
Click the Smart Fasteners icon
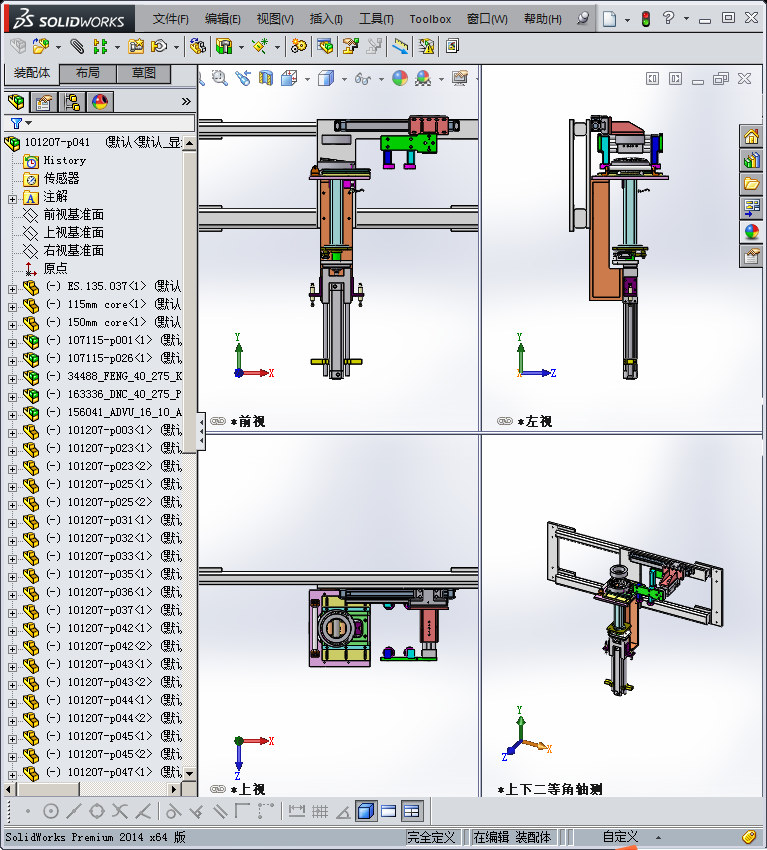(x=136, y=47)
